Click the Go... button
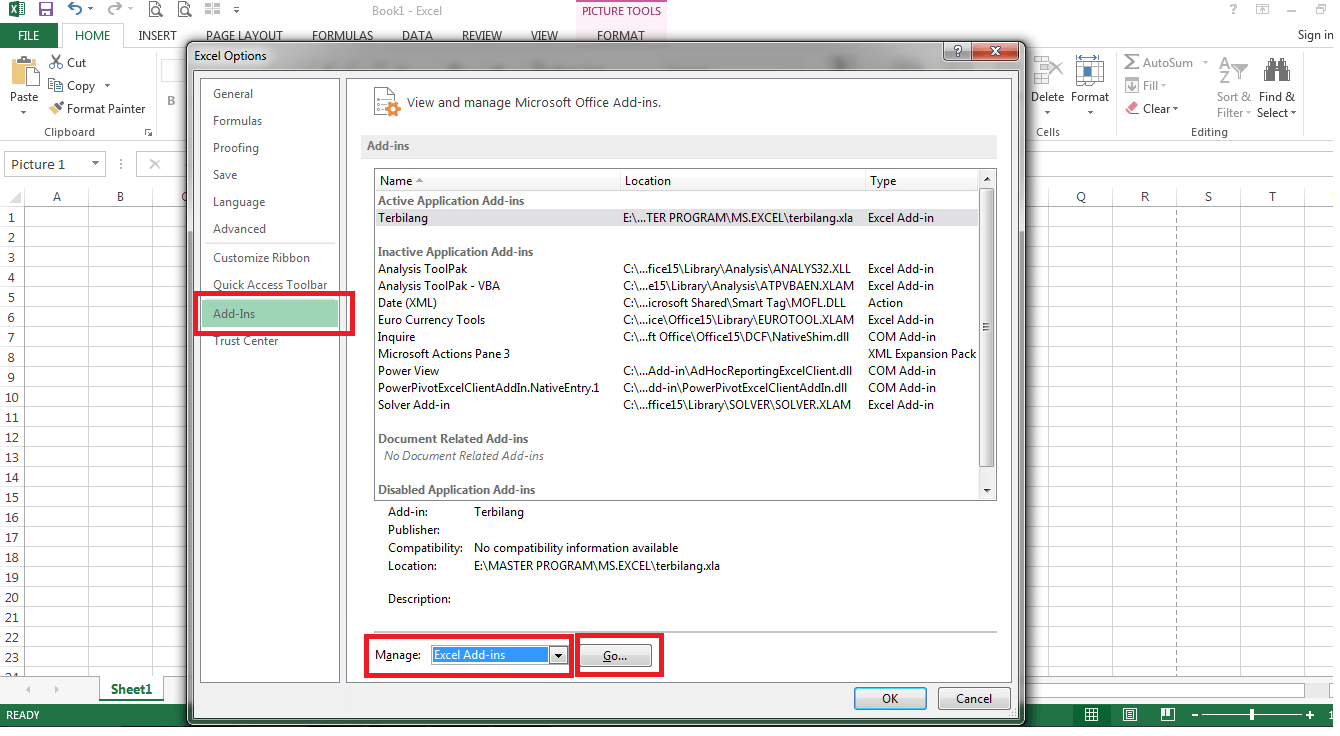The width and height of the screenshot is (1340, 736). [x=616, y=656]
